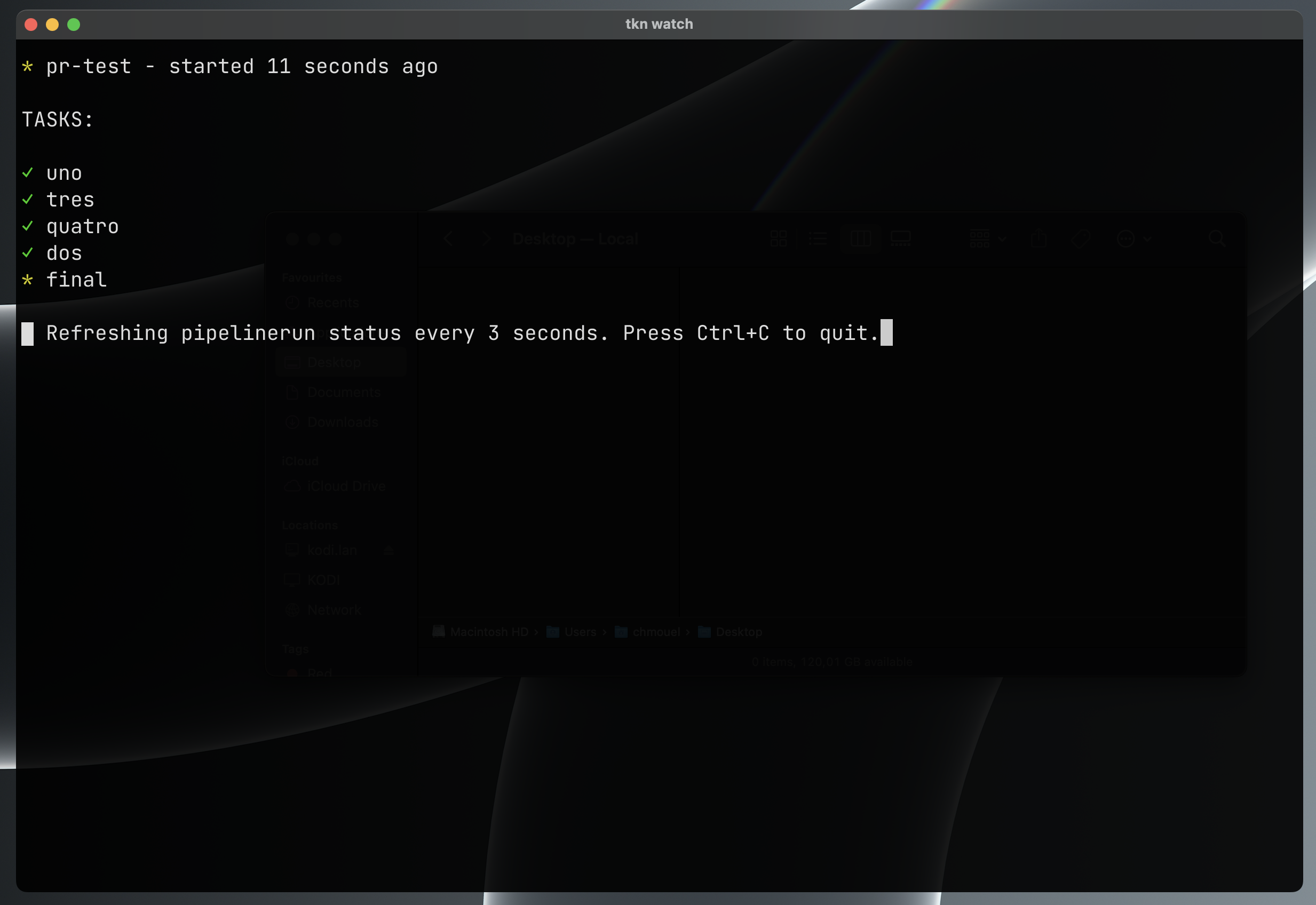Click Finder's Share toolbar icon

coord(1038,239)
